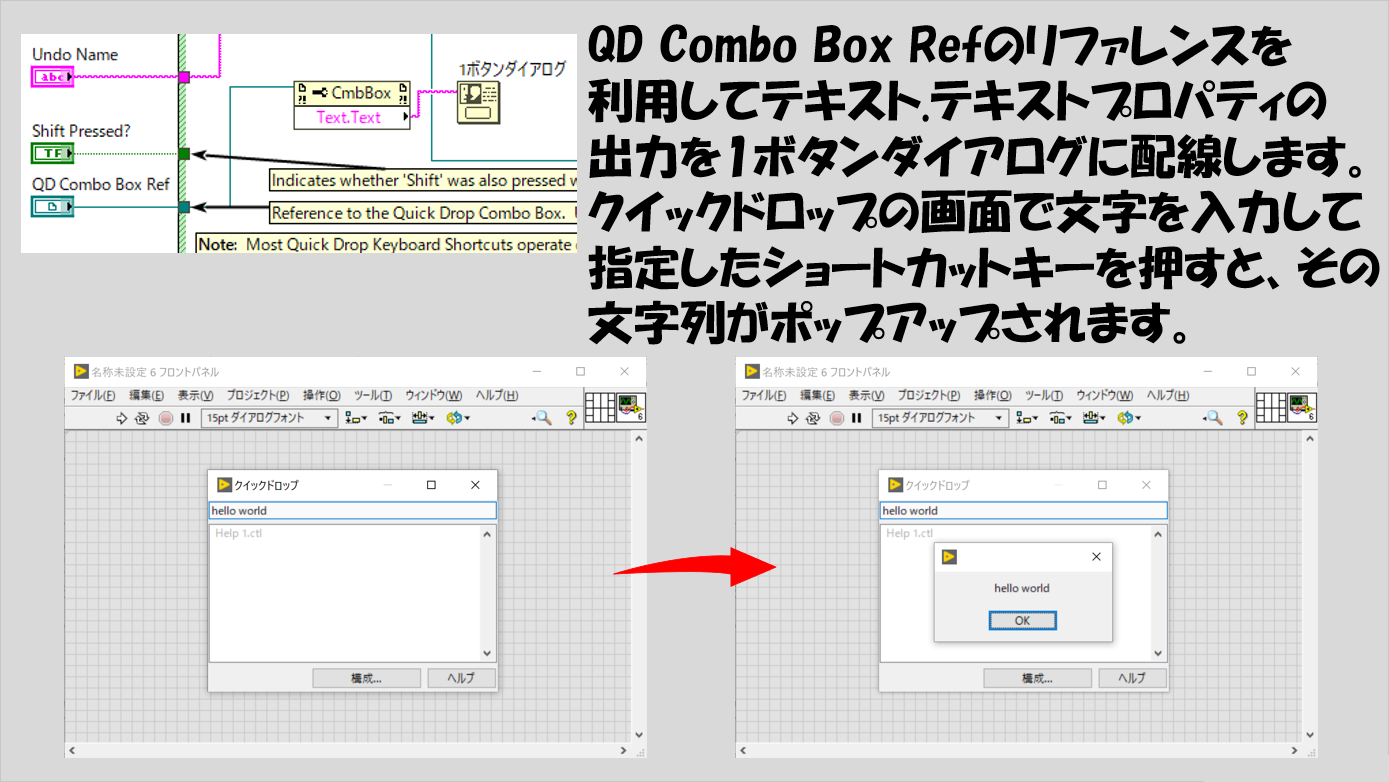Click VI icon thumbnail in window without OK popup
Viewport: 1389px width, 782px height.
coord(630,407)
